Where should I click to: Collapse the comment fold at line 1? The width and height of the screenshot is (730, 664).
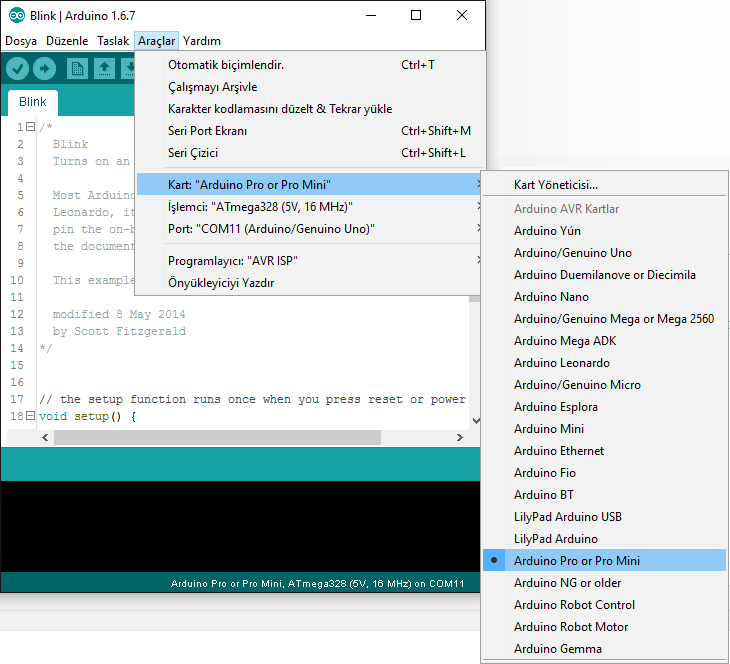pyautogui.click(x=30, y=127)
